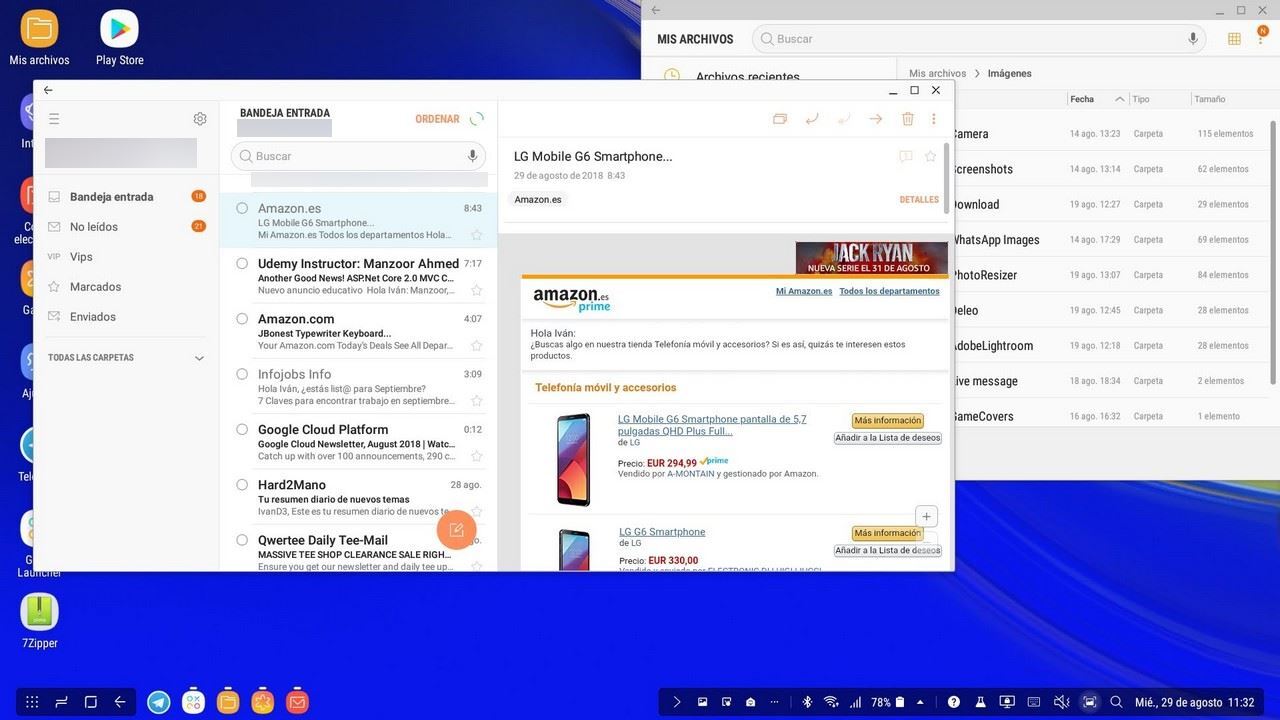
Task: Expand Todas las carpetas section
Action: 199,358
